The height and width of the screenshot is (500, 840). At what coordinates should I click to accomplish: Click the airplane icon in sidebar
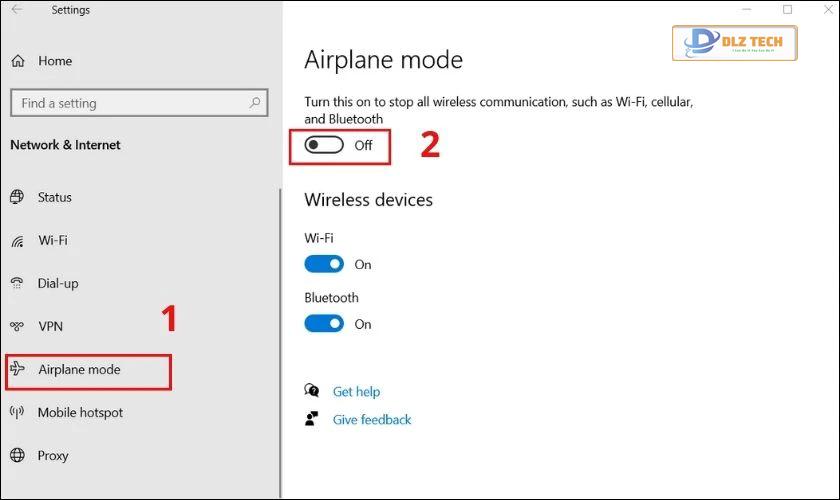[x=17, y=369]
